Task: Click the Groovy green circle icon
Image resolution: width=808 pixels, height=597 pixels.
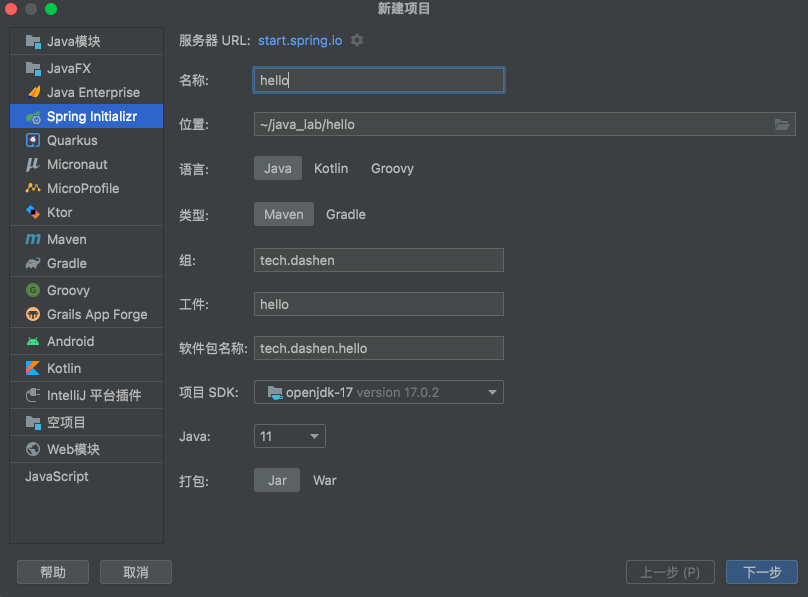Action: 33,291
